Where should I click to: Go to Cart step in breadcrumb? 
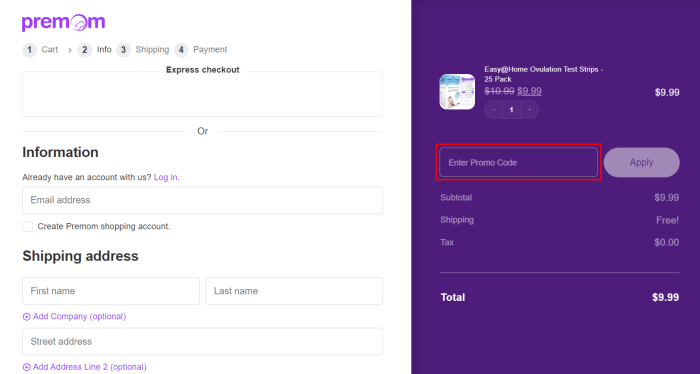(x=41, y=50)
